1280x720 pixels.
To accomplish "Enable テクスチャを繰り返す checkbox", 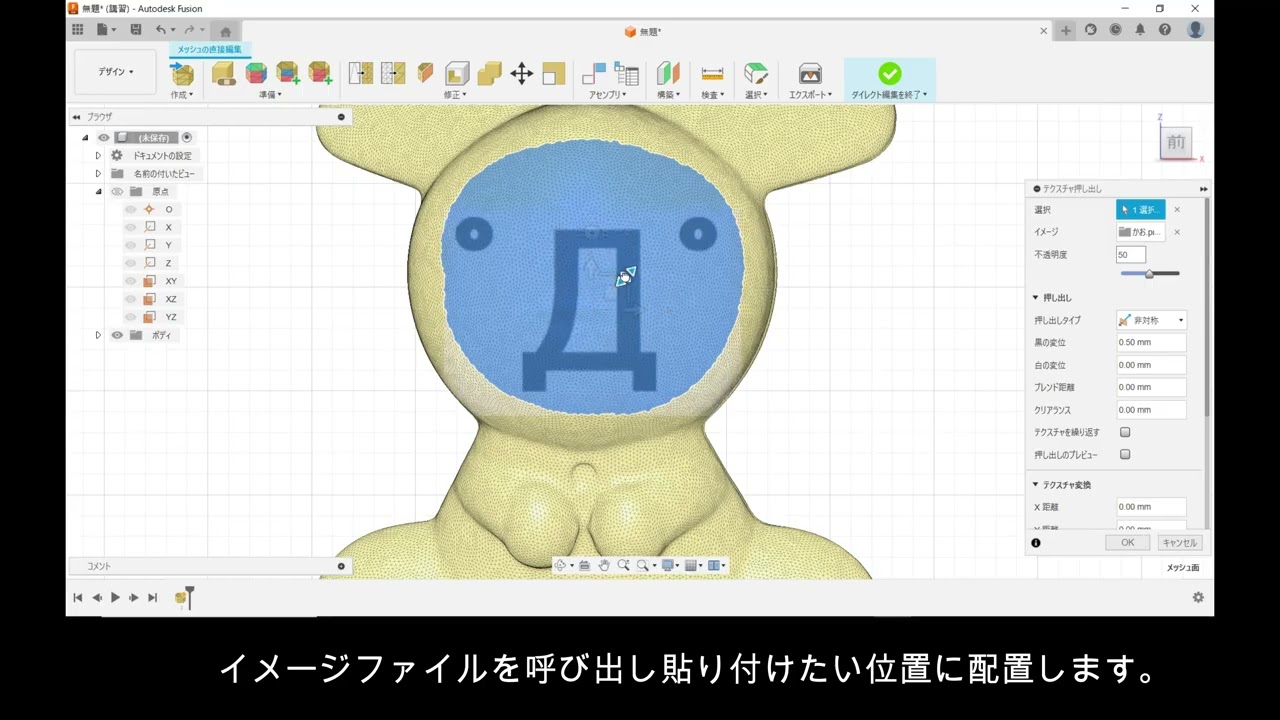I will 1125,432.
